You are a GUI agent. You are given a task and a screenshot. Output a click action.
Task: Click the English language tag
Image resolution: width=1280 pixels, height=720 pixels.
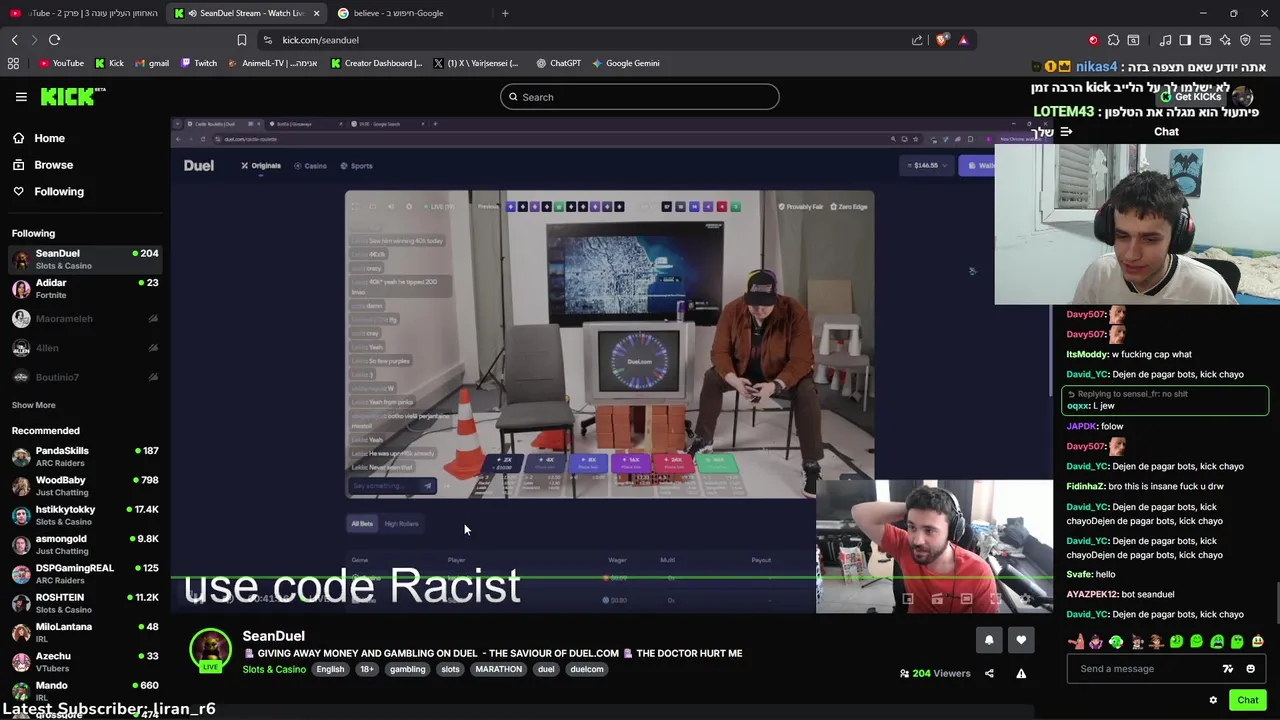[x=330, y=669]
